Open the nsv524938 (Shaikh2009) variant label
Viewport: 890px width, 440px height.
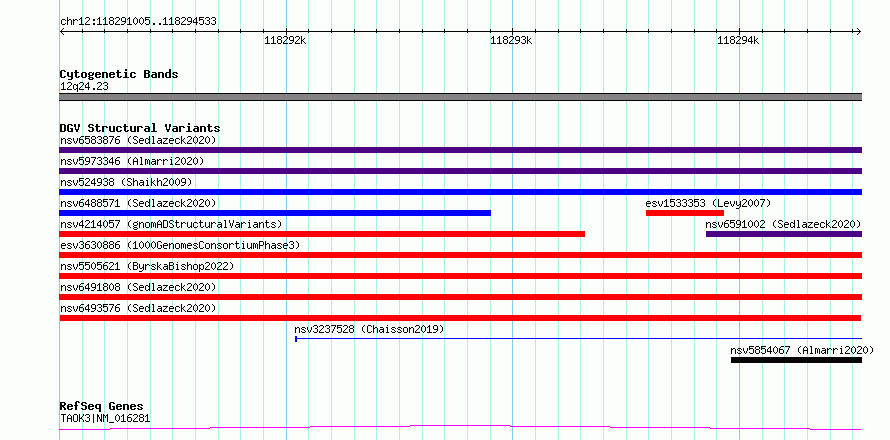[126, 182]
